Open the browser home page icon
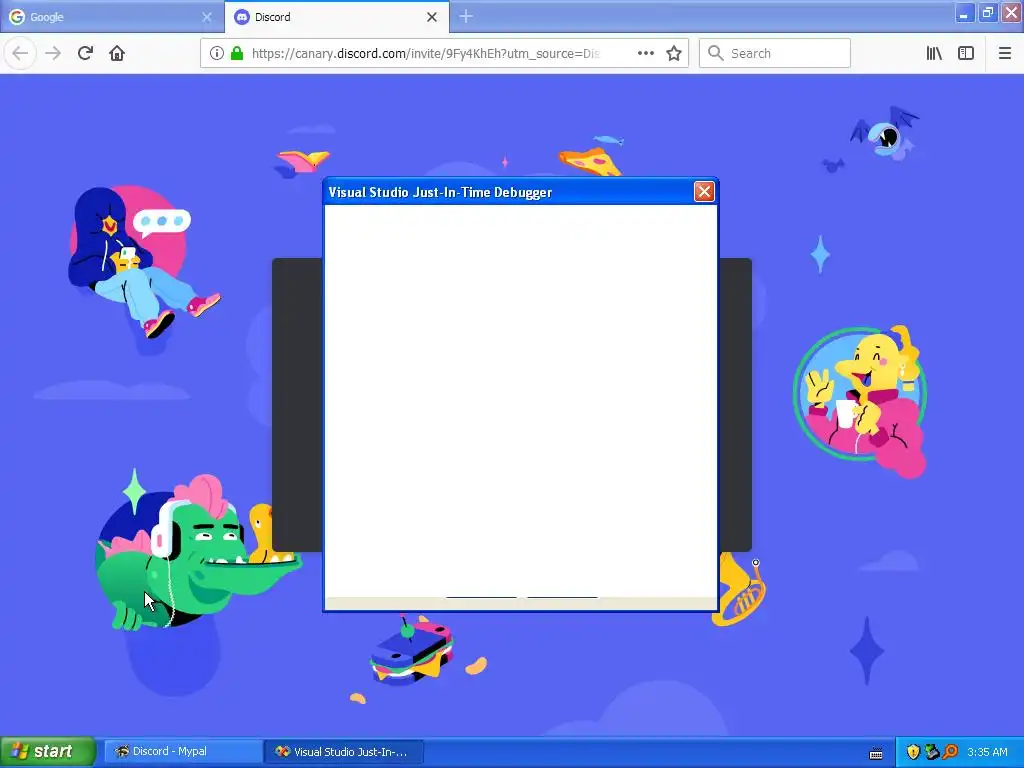Image resolution: width=1024 pixels, height=768 pixels. point(117,53)
